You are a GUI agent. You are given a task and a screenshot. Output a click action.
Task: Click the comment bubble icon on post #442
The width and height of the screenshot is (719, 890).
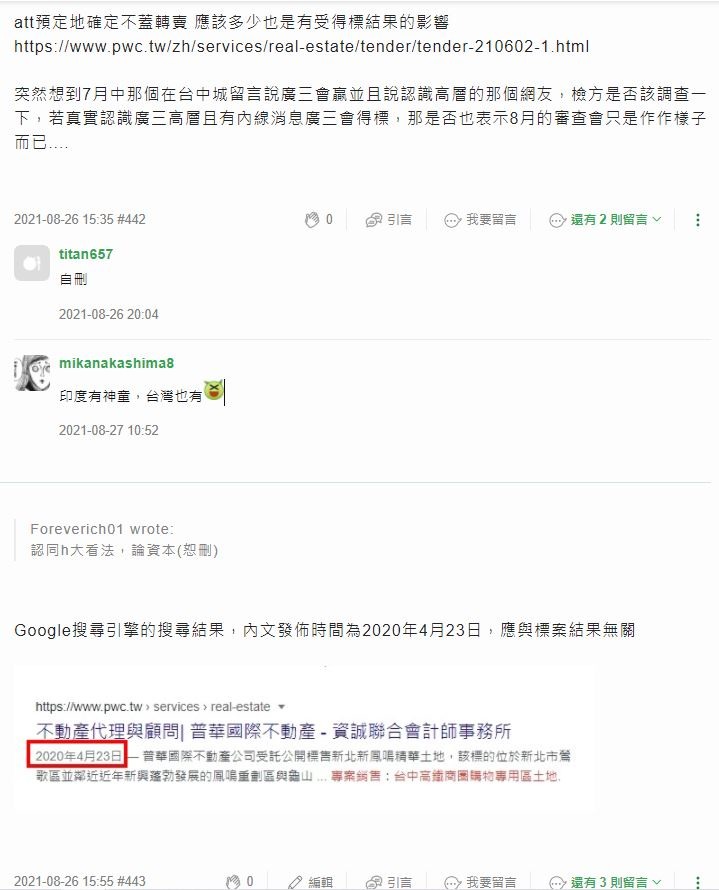(452, 220)
